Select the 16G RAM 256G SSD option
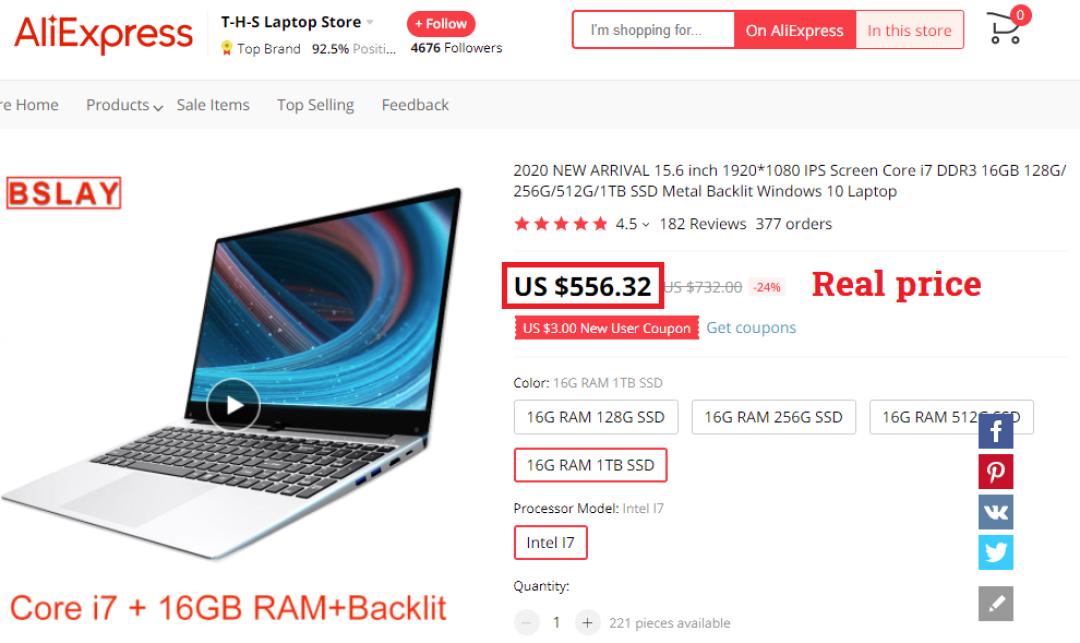The width and height of the screenshot is (1080, 643). pyautogui.click(x=773, y=417)
